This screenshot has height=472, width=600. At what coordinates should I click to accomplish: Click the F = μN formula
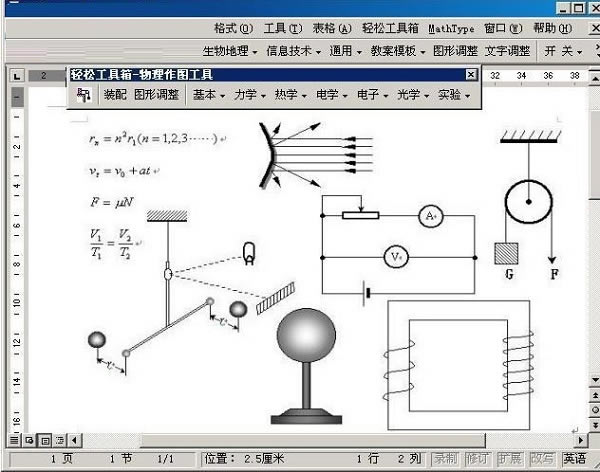tap(112, 202)
